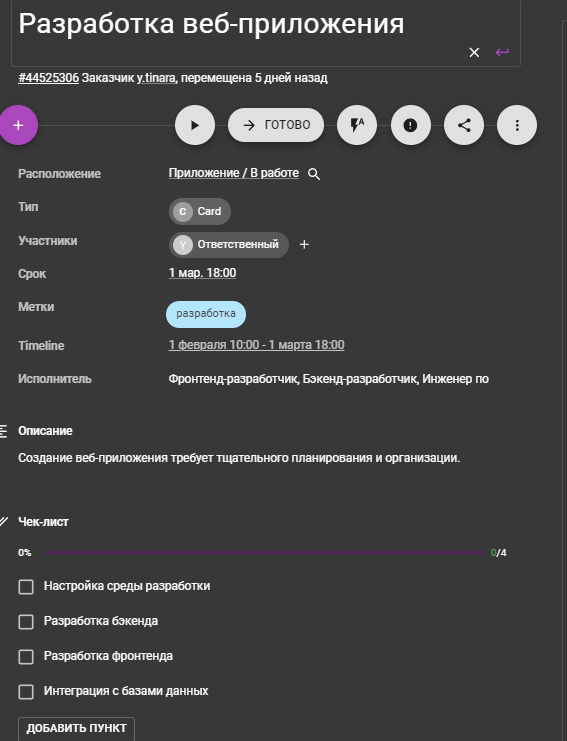Viewport: 567px width, 741px height.
Task: Add participant with plus icon
Action: point(304,244)
